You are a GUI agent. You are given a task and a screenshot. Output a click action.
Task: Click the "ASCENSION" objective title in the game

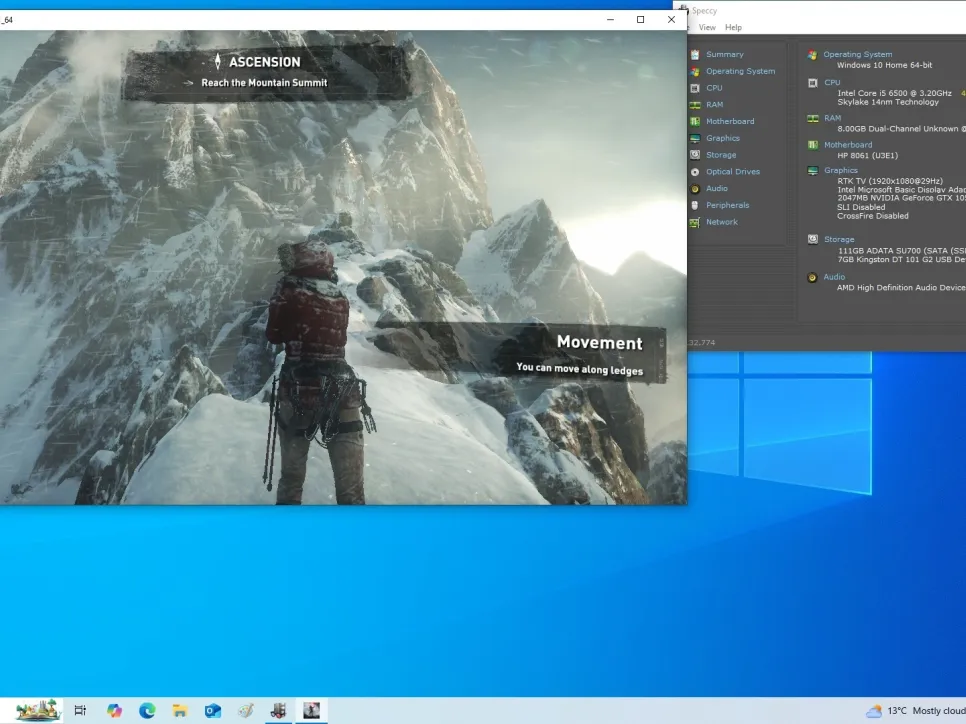(265, 62)
